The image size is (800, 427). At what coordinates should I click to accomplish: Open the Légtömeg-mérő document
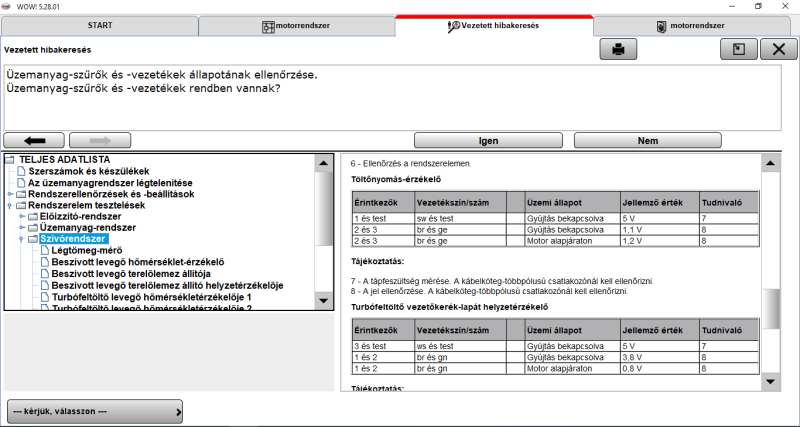point(87,250)
